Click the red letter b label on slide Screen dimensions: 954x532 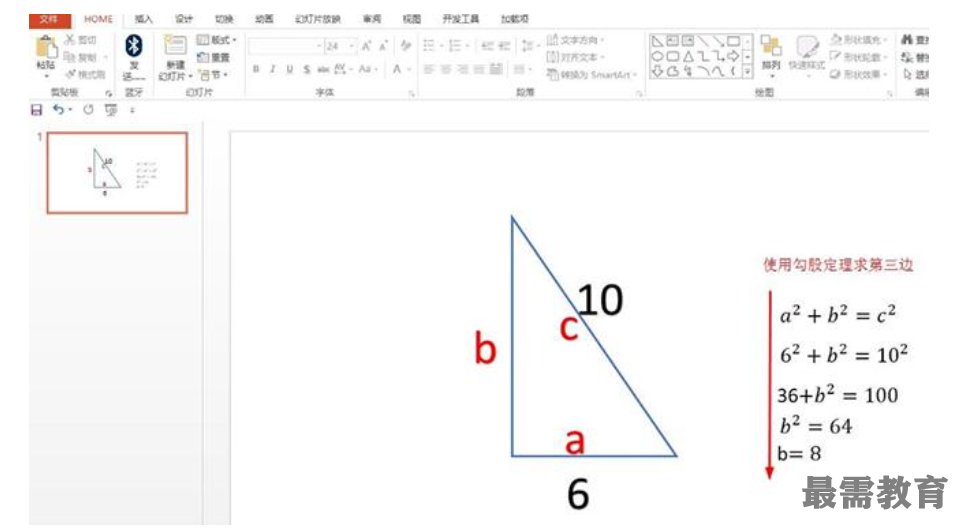486,349
